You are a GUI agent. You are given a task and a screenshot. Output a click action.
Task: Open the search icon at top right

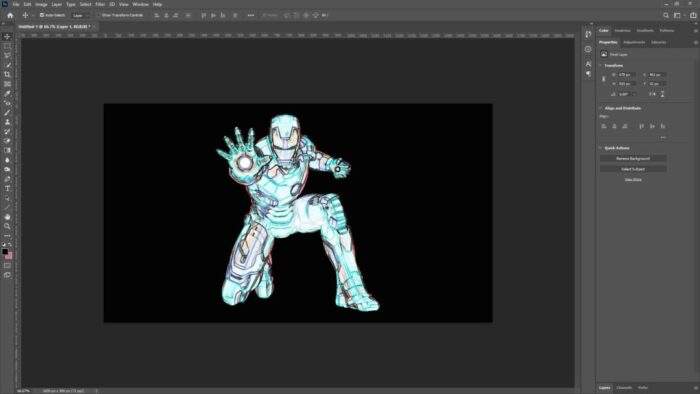click(666, 15)
